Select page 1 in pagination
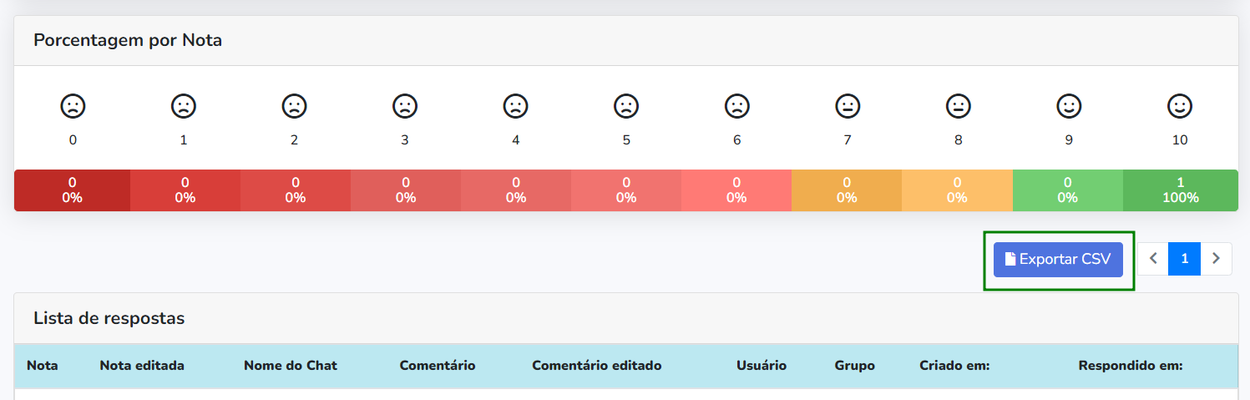The height and width of the screenshot is (400, 1250). (1184, 259)
